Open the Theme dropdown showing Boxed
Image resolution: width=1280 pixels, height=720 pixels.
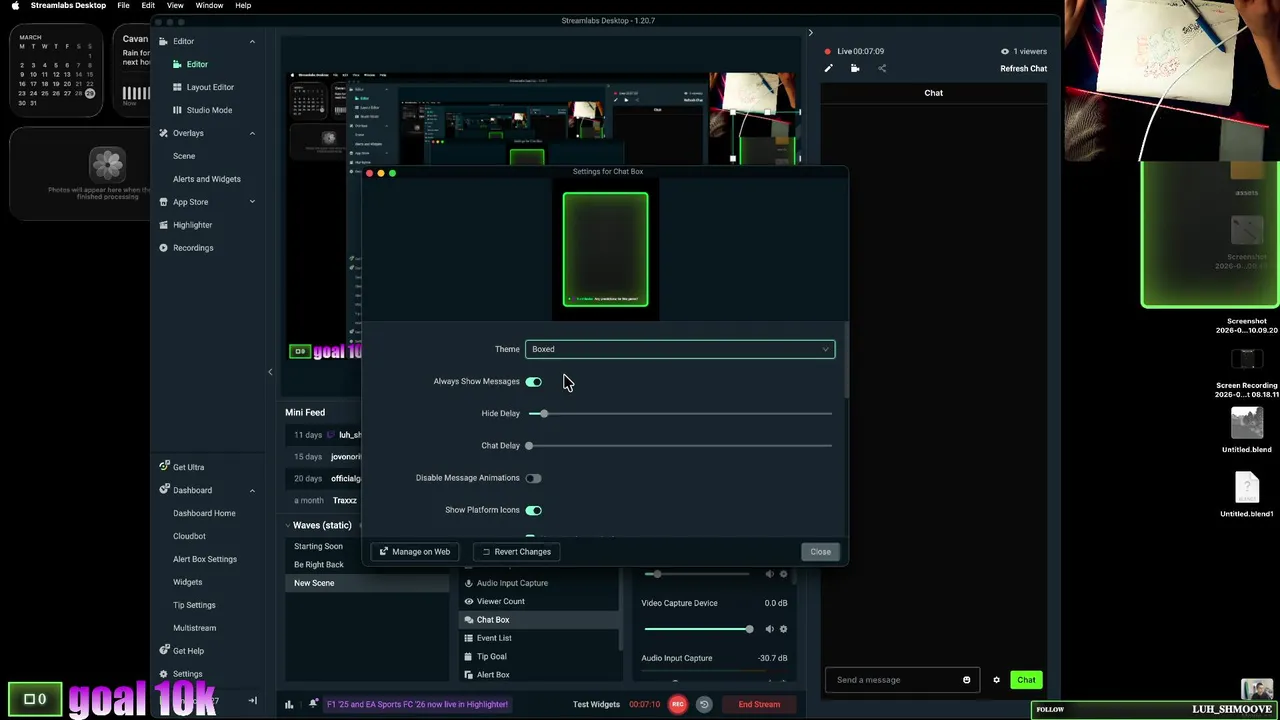[680, 349]
